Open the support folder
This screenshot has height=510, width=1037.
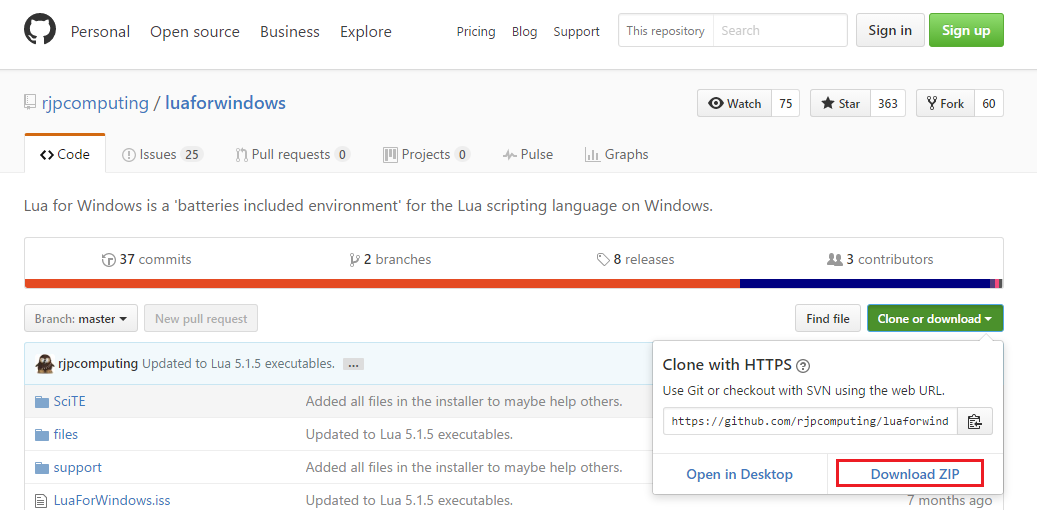click(77, 468)
